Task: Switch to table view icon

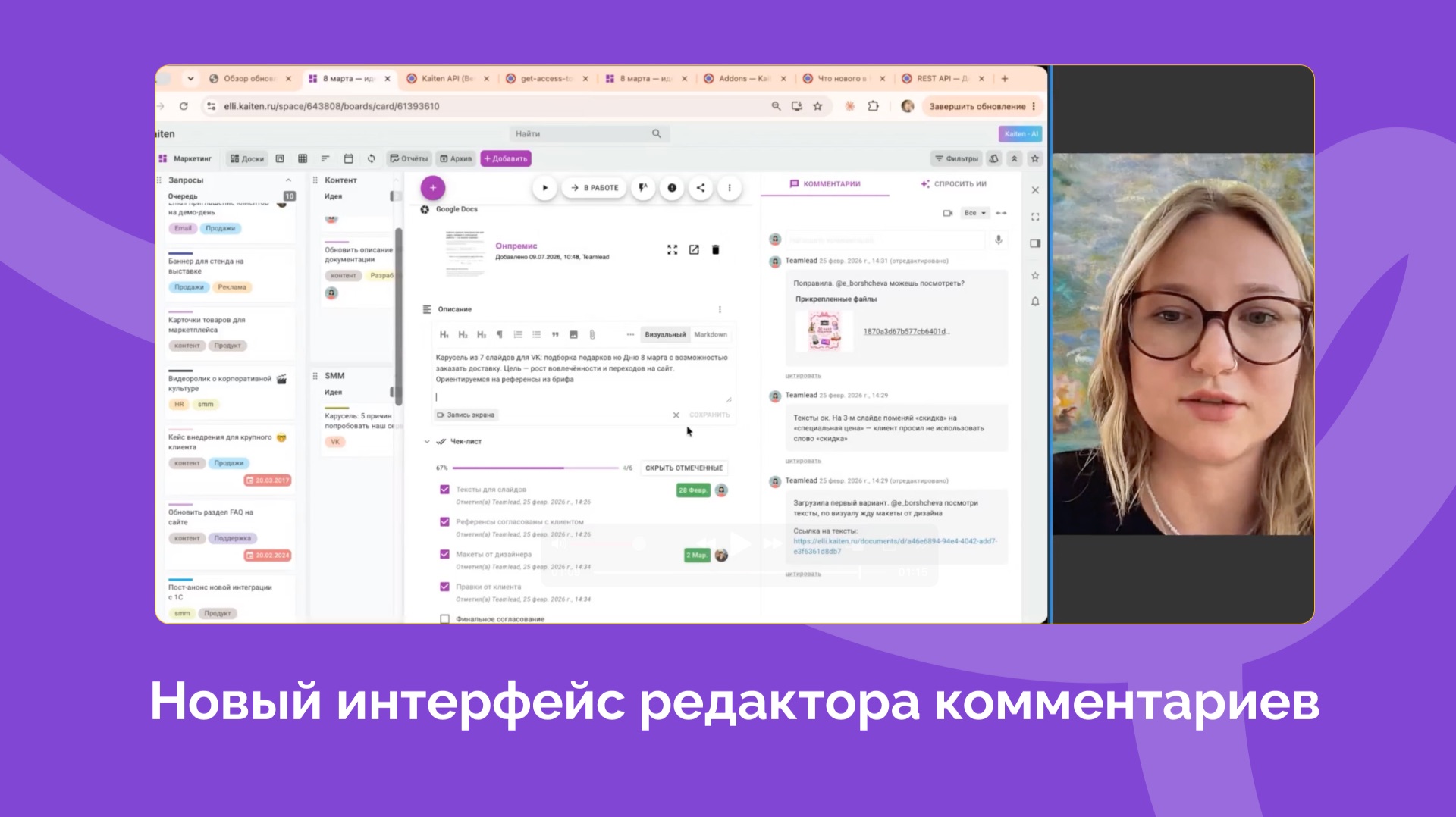Action: (303, 158)
